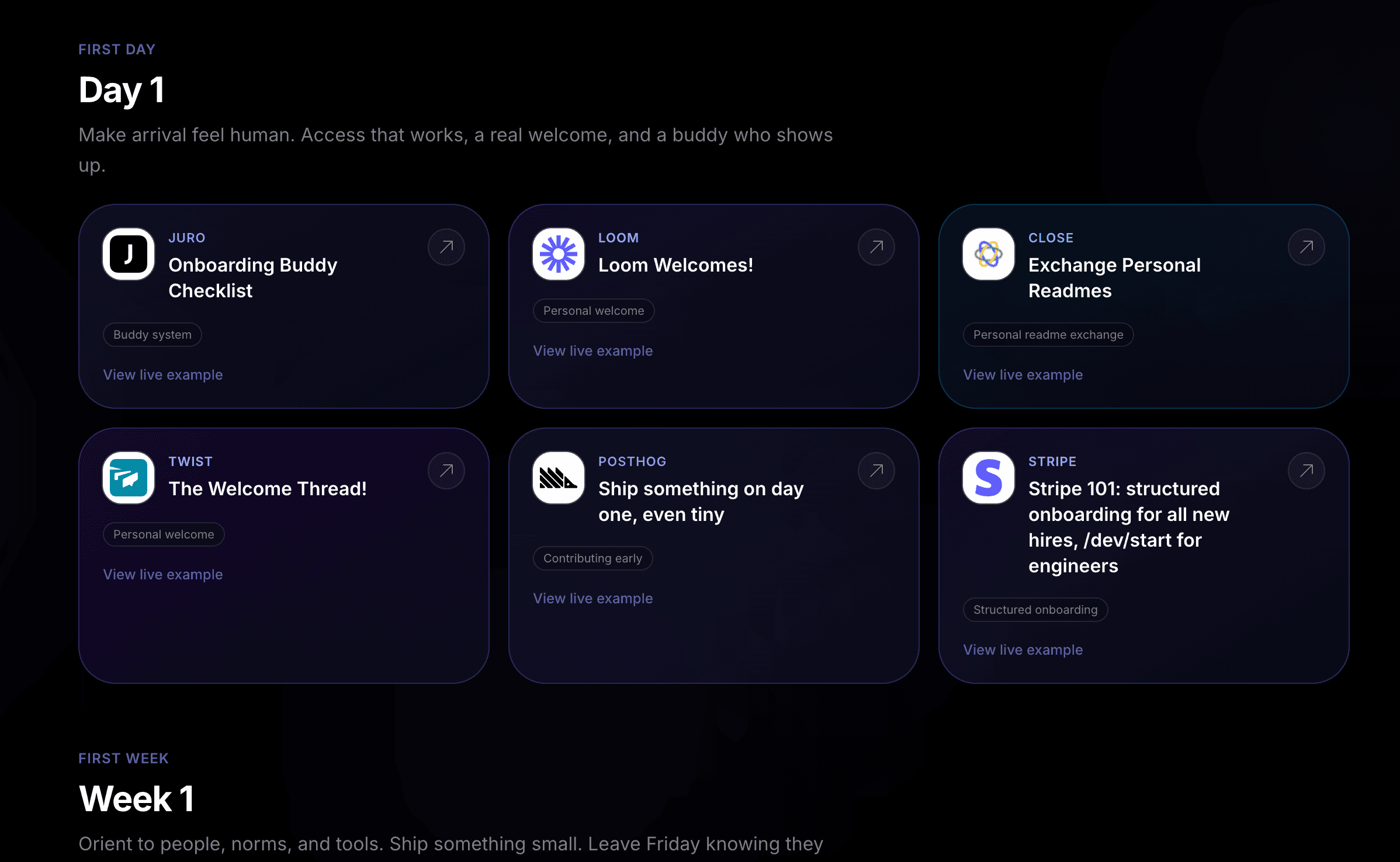Open The Welcome Thread! card title
Image resolution: width=1400 pixels, height=862 pixels.
coord(268,489)
